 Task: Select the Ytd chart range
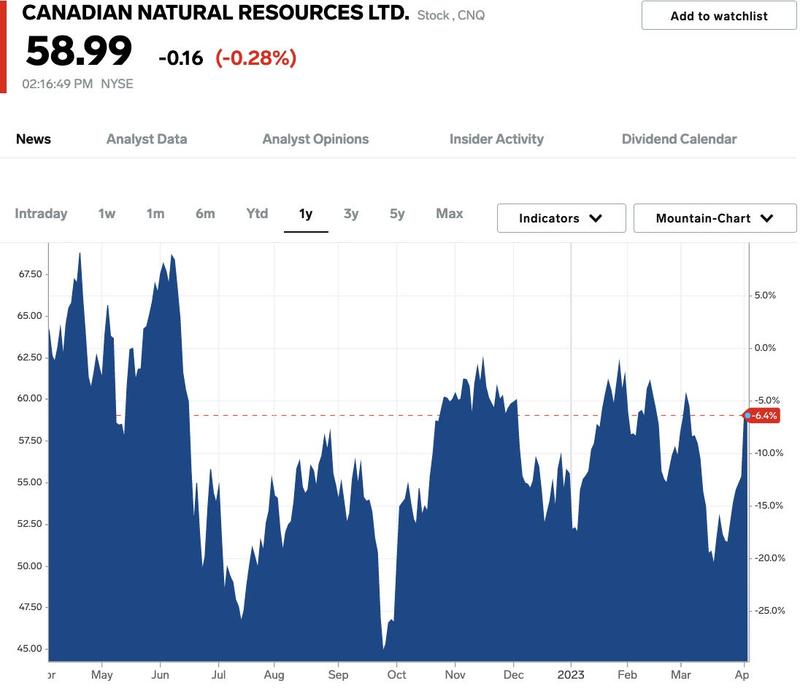(257, 213)
